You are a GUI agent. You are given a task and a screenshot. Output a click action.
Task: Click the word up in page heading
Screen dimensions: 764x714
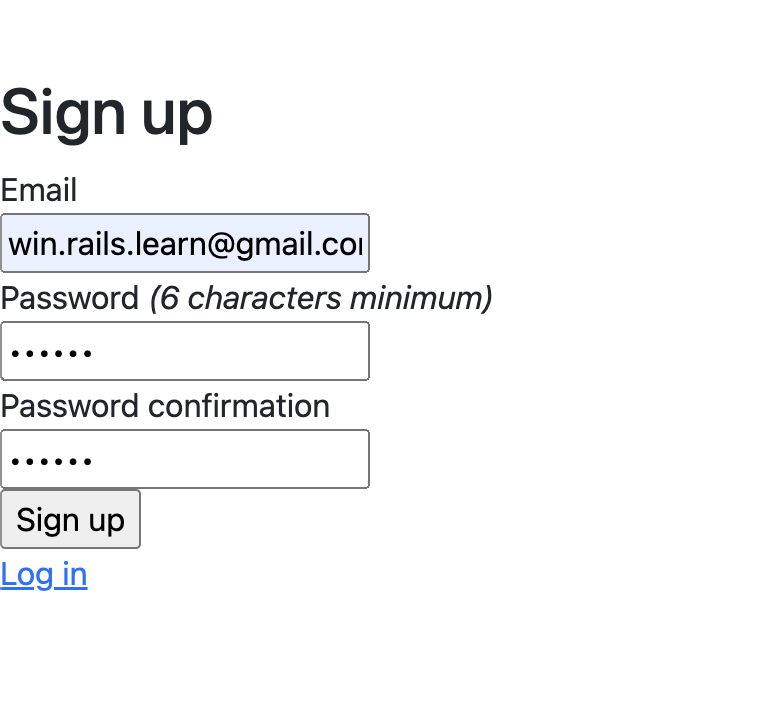click(177, 117)
